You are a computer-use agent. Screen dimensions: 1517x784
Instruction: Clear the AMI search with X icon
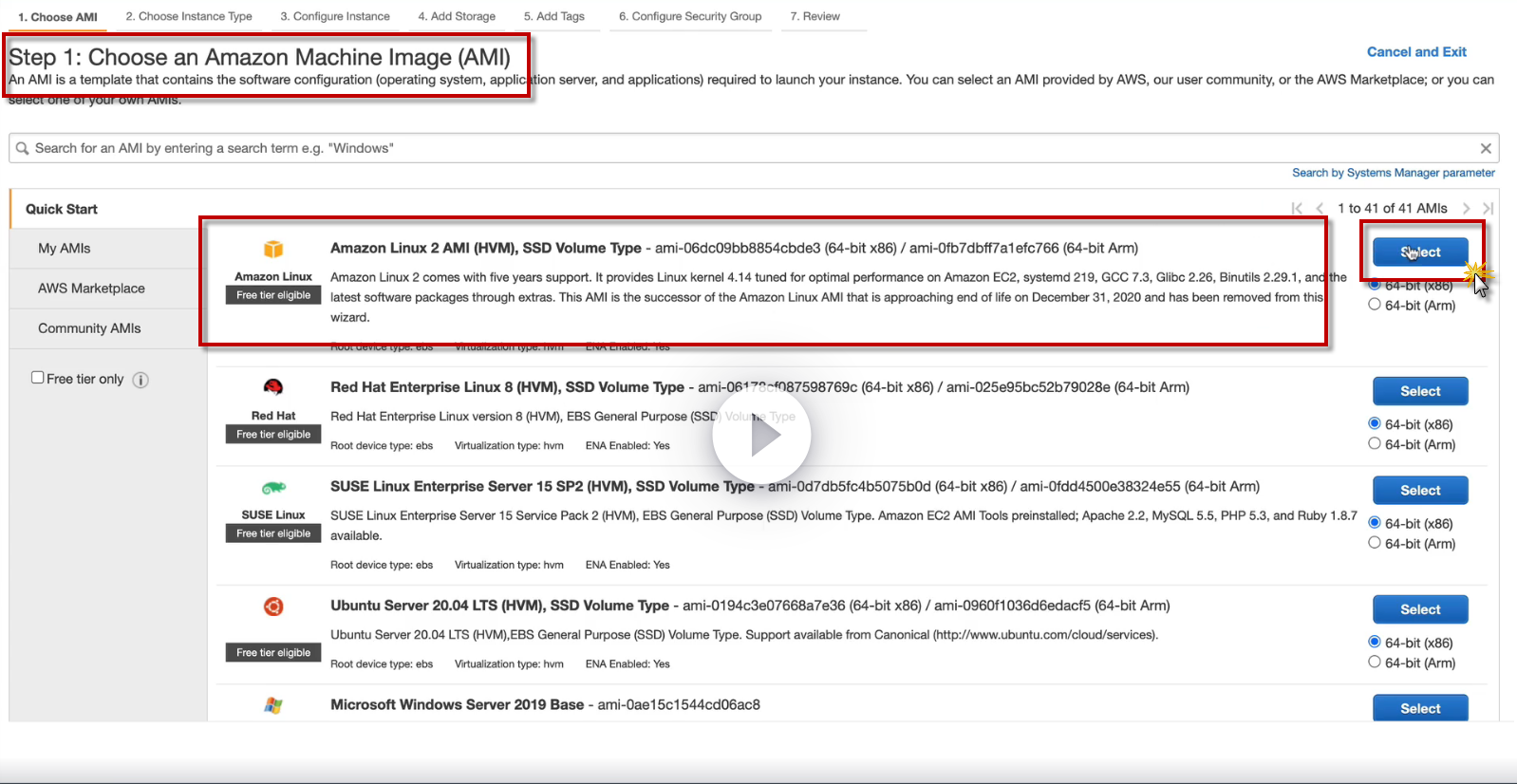point(1486,148)
